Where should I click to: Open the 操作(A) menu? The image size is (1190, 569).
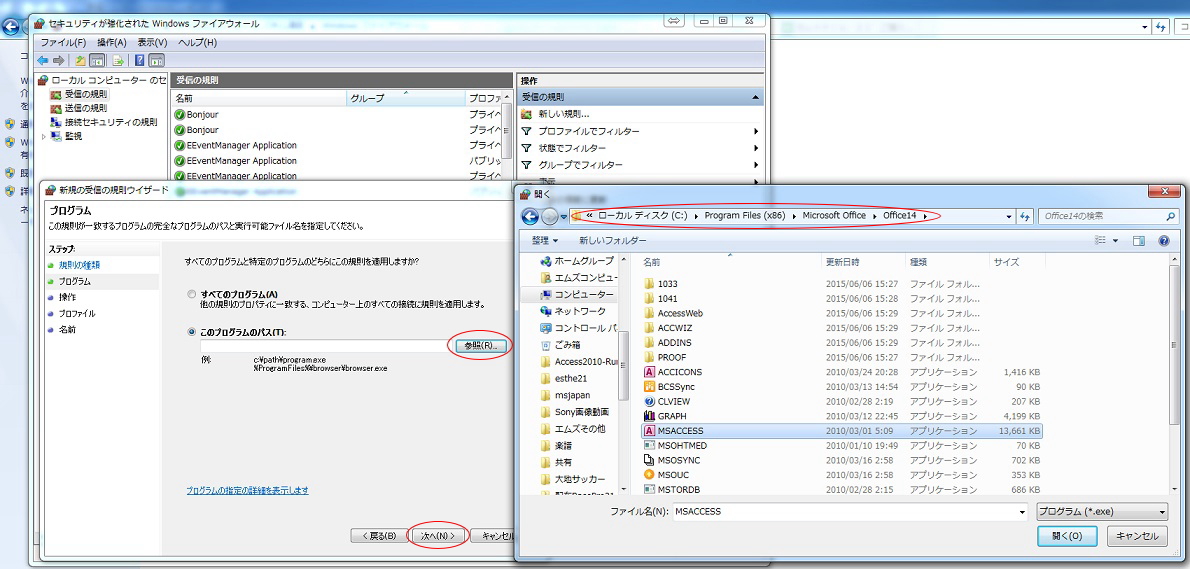[112, 42]
